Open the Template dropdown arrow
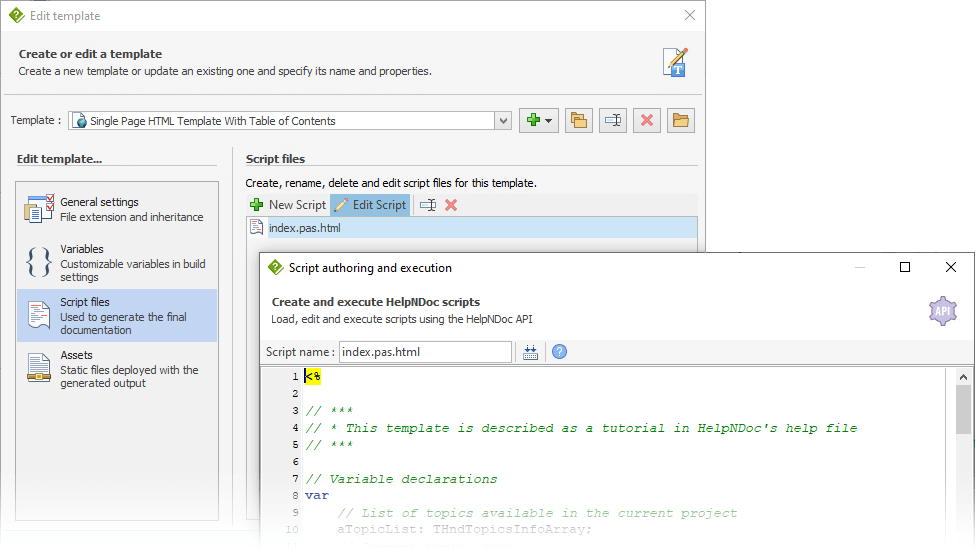This screenshot has height=549, width=975. [x=503, y=121]
